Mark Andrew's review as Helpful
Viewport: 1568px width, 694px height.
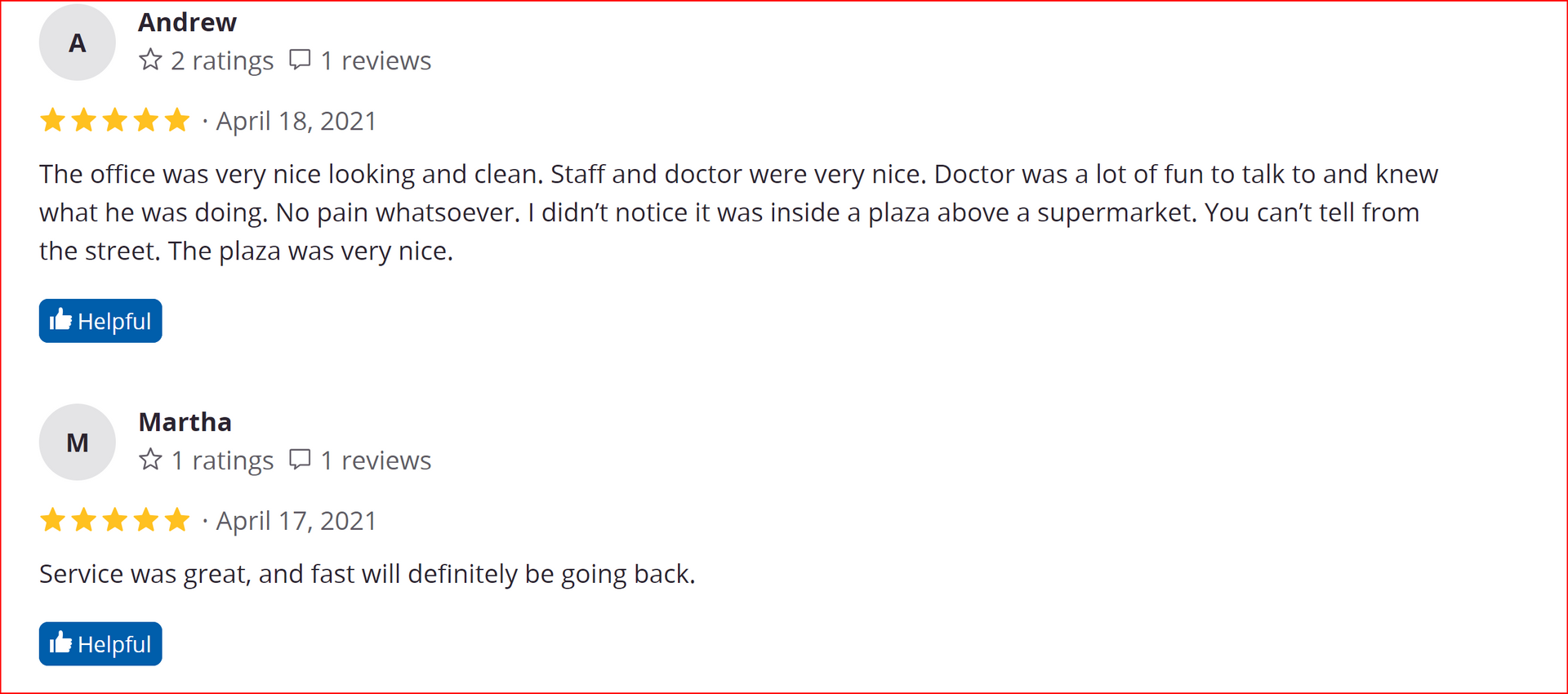pos(100,321)
